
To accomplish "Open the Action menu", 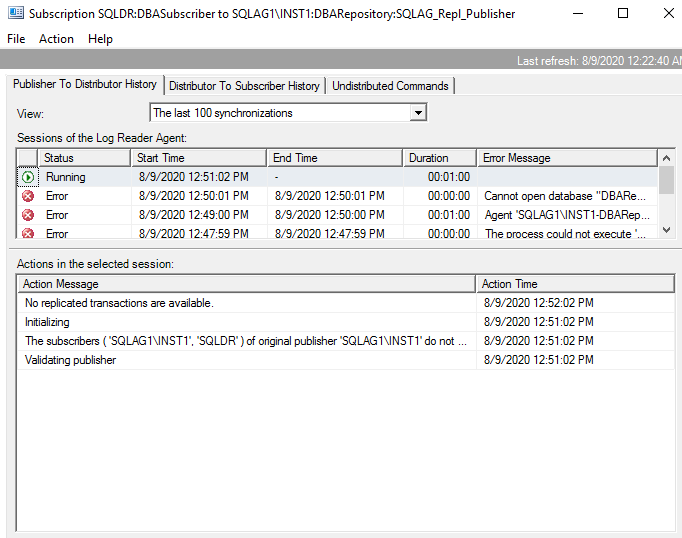I will tap(56, 39).
